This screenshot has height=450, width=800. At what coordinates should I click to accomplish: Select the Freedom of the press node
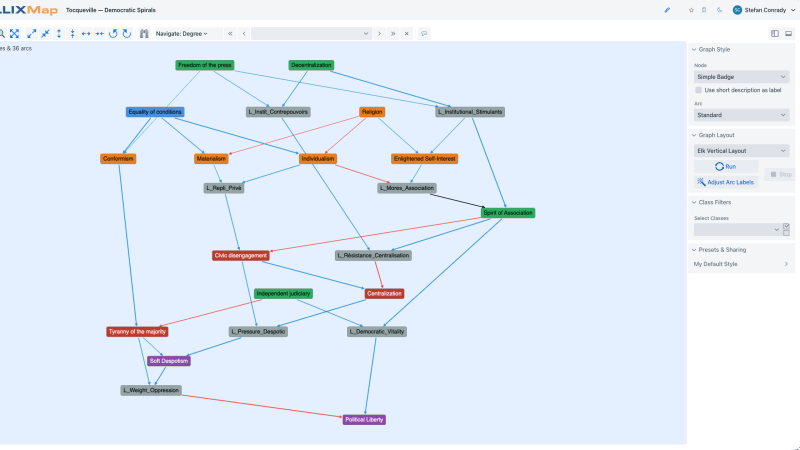point(205,65)
